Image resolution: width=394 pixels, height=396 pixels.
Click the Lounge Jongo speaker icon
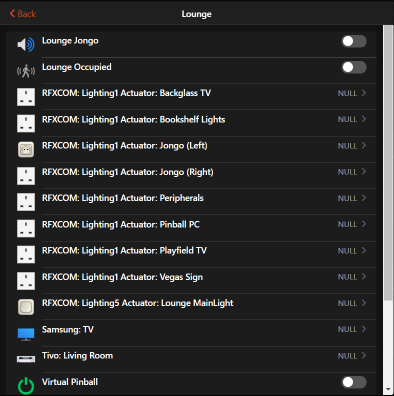[26, 44]
